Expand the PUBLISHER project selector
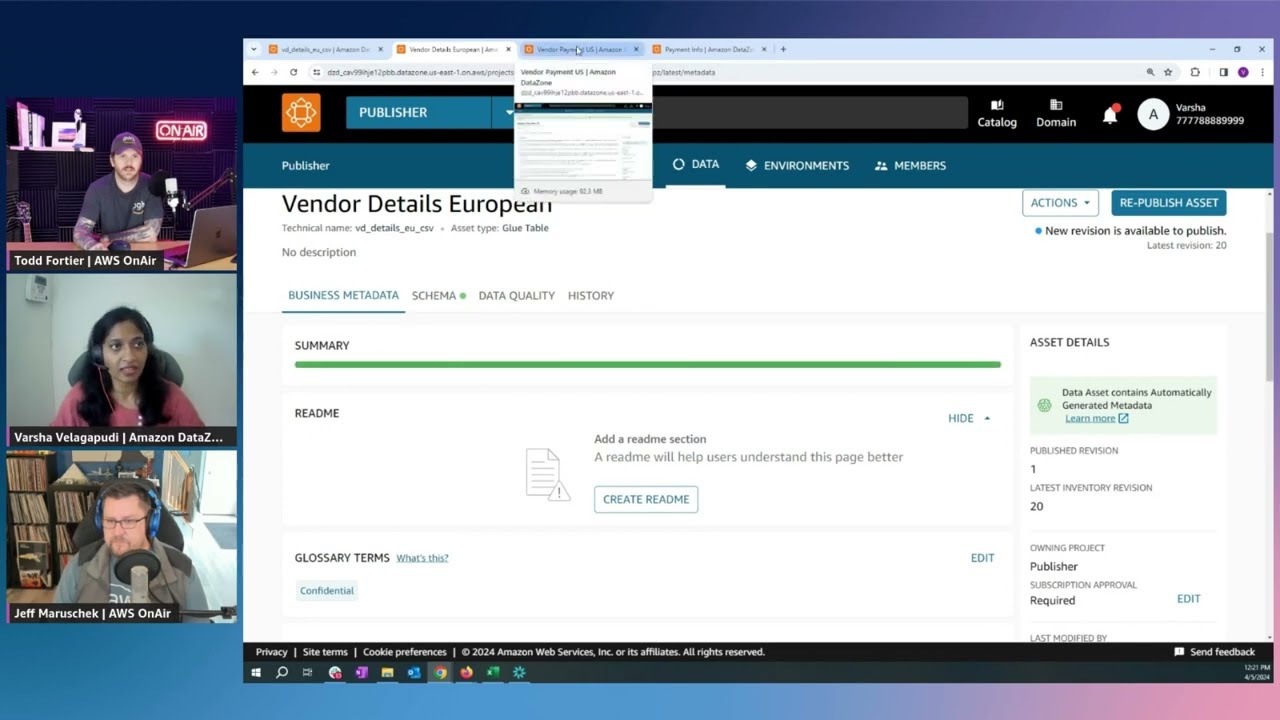 [509, 112]
